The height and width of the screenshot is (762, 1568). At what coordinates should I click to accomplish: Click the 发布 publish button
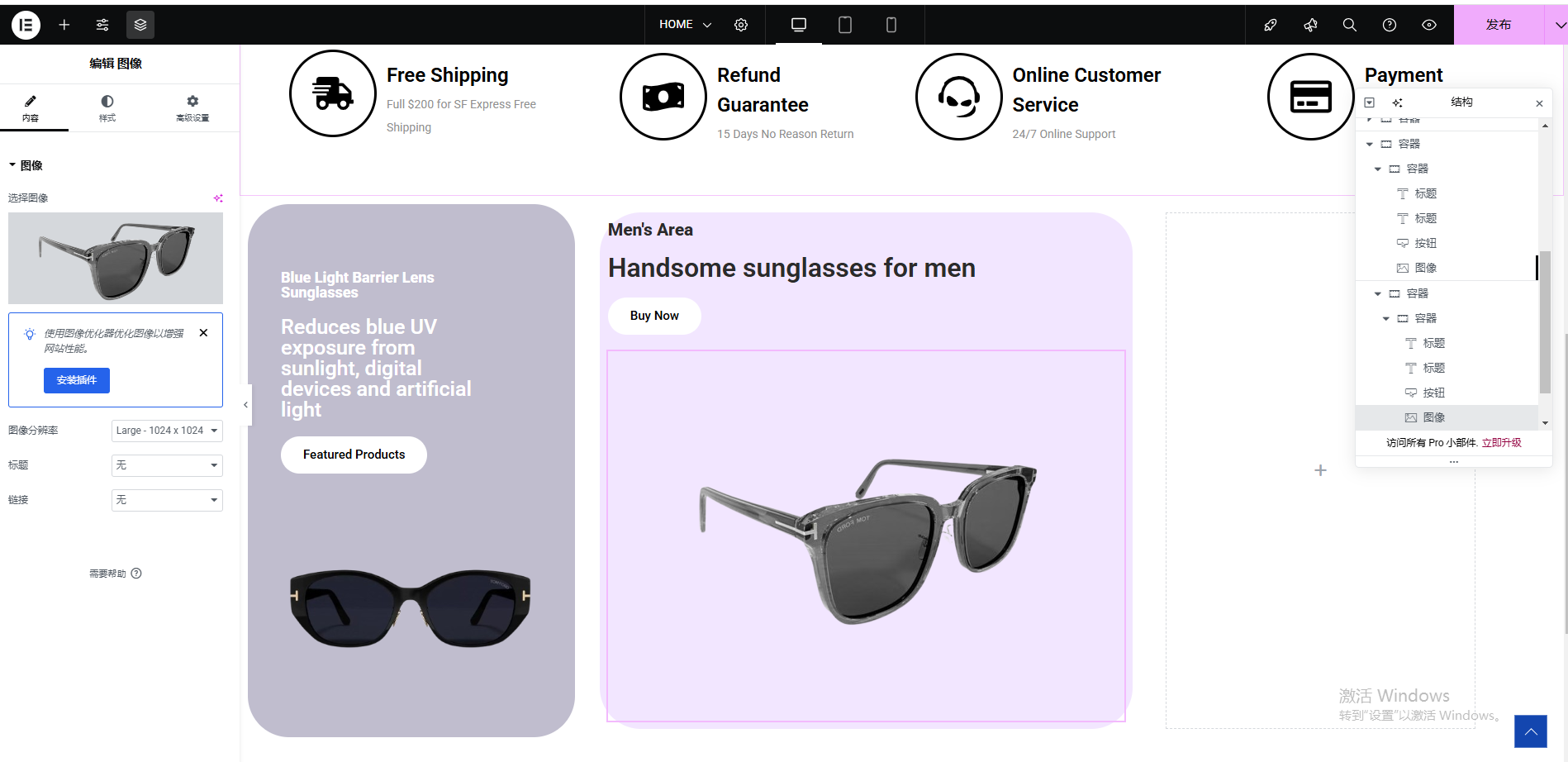(1499, 25)
